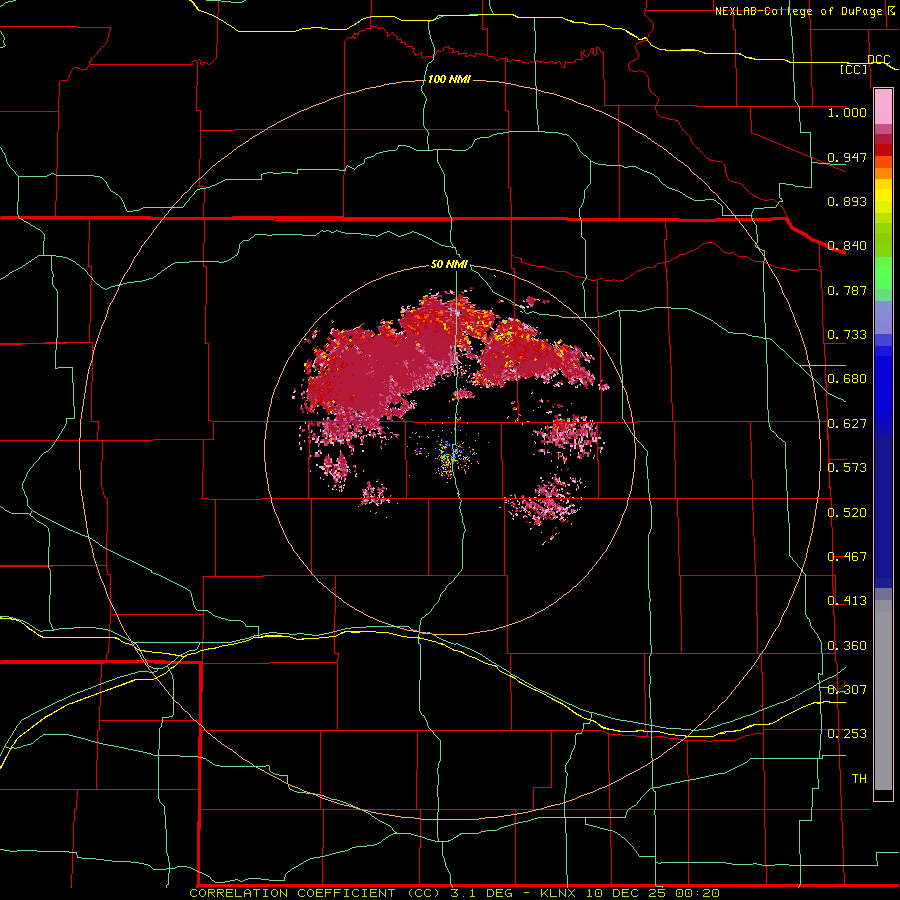Image resolution: width=900 pixels, height=900 pixels.
Task: Click the 100 NMI range ring label
Action: pos(449,79)
